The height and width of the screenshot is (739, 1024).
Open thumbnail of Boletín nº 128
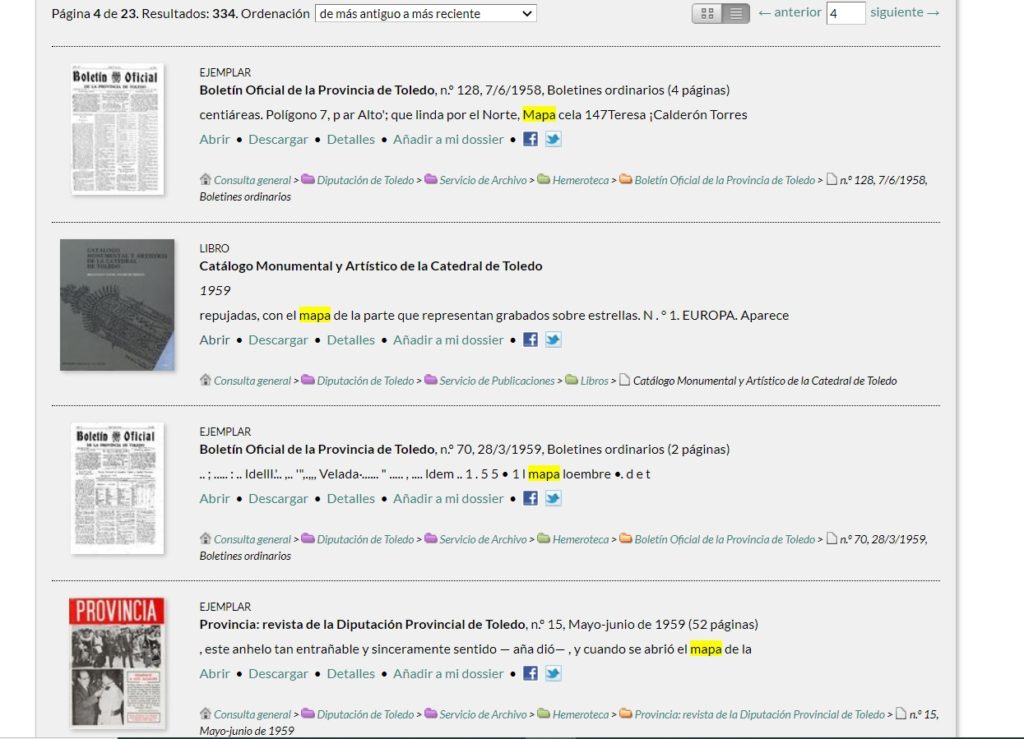118,129
